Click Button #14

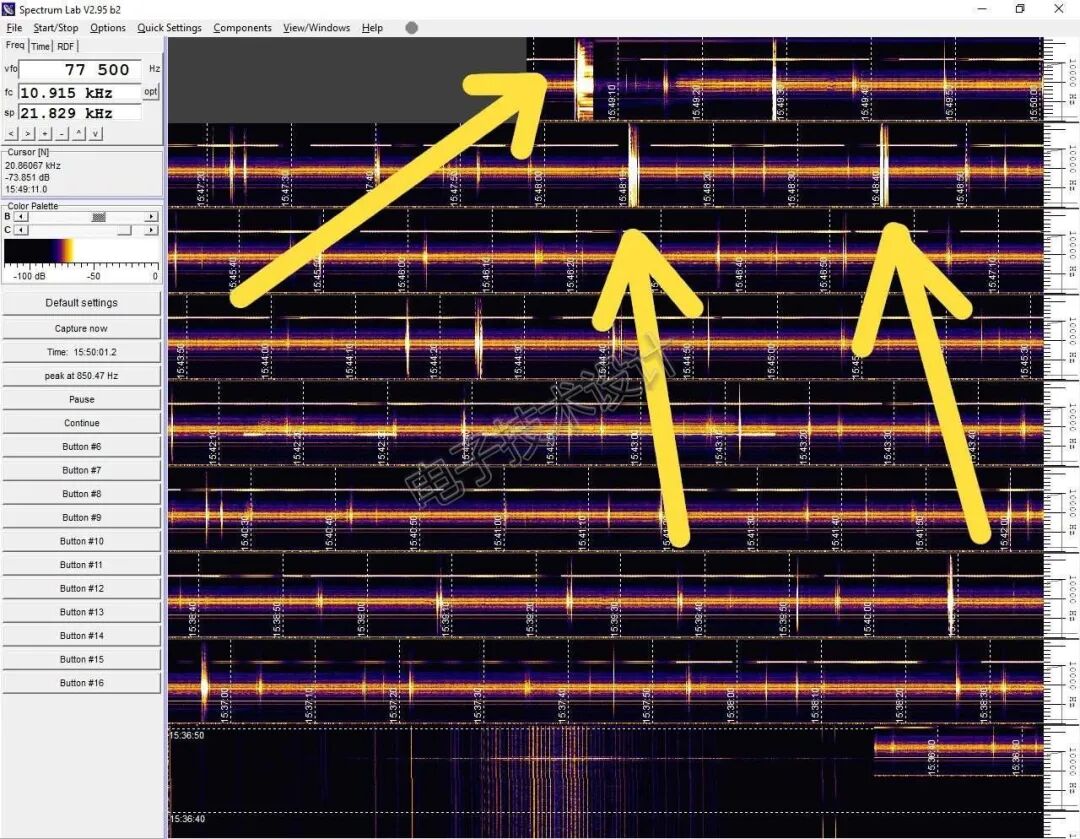(81, 636)
